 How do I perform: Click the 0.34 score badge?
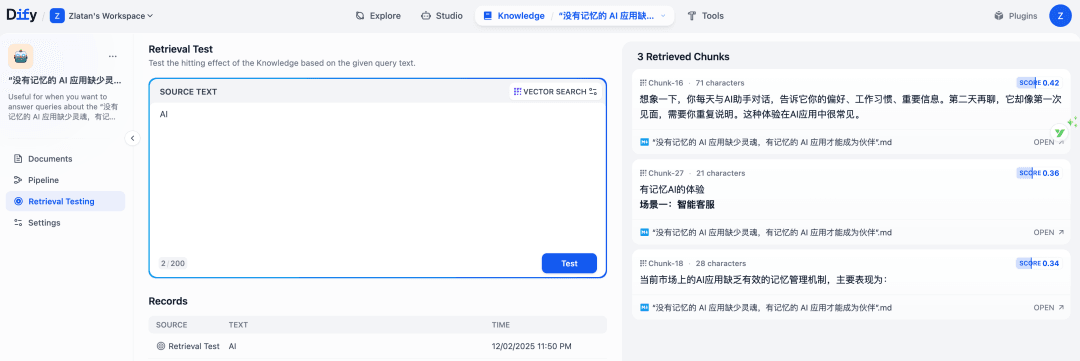click(x=1038, y=263)
